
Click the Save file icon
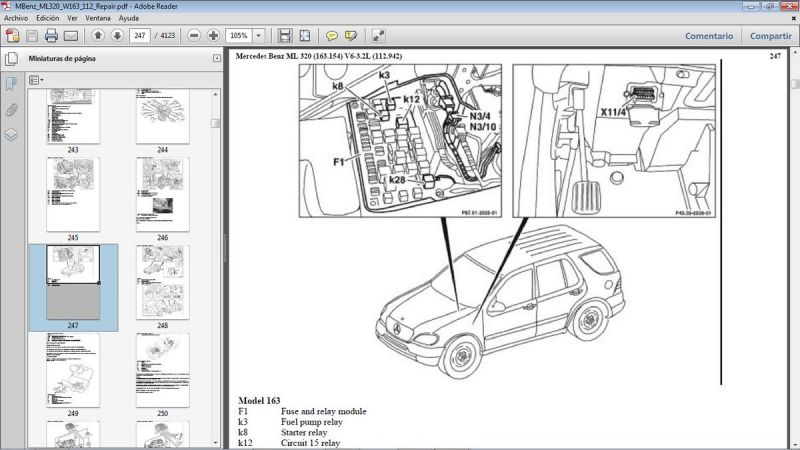32,36
